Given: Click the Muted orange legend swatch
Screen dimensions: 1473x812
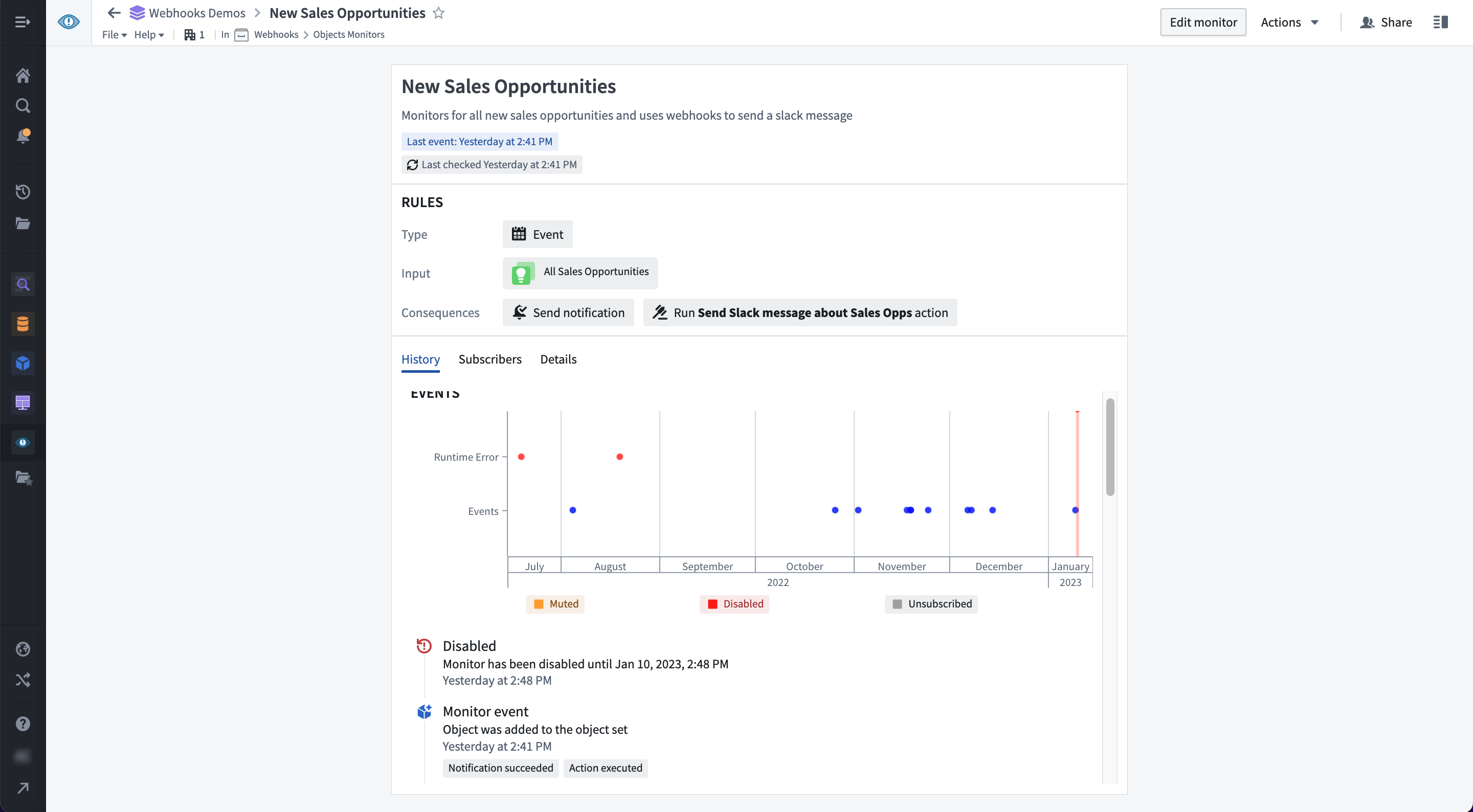Looking at the screenshot, I should (x=539, y=604).
